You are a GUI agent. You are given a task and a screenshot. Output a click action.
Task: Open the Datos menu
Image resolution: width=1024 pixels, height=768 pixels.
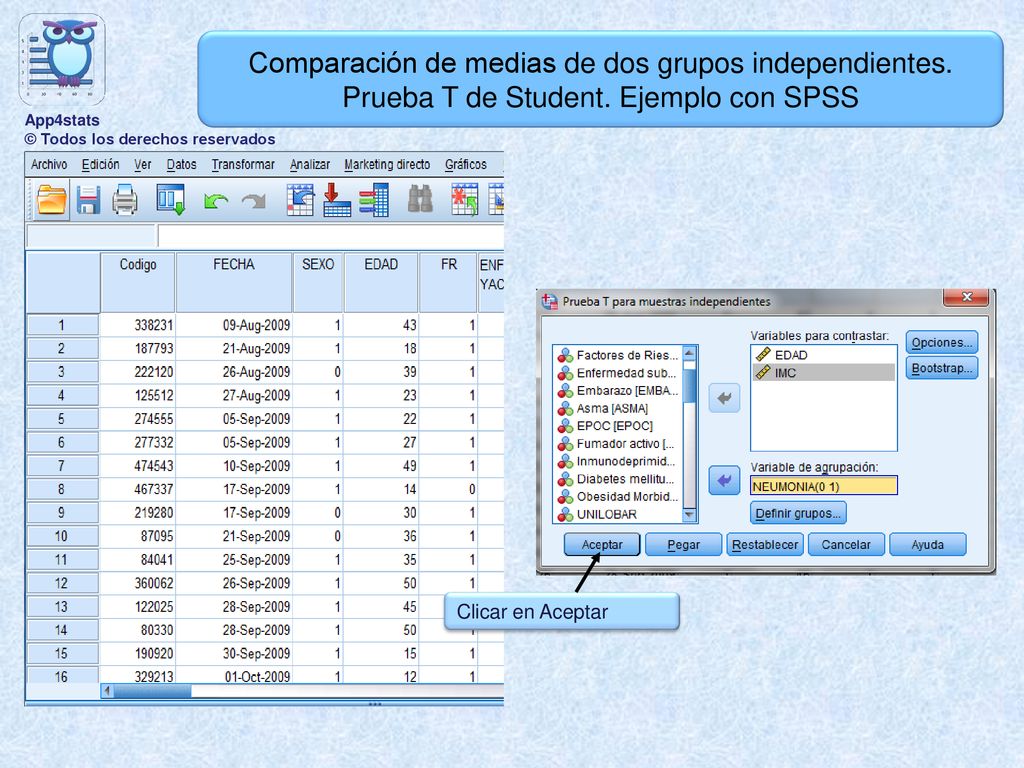tap(182, 165)
